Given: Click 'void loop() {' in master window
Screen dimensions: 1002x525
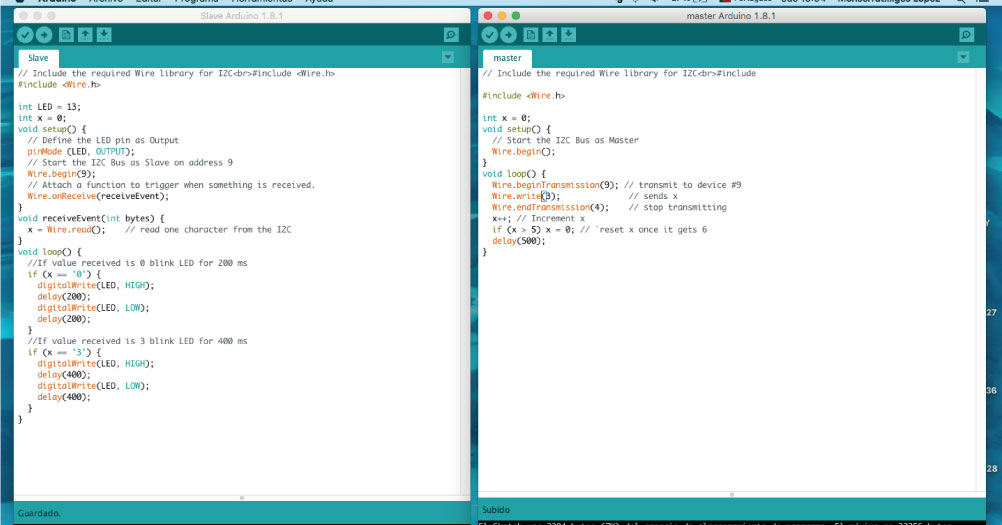Looking at the screenshot, I should point(514,174).
